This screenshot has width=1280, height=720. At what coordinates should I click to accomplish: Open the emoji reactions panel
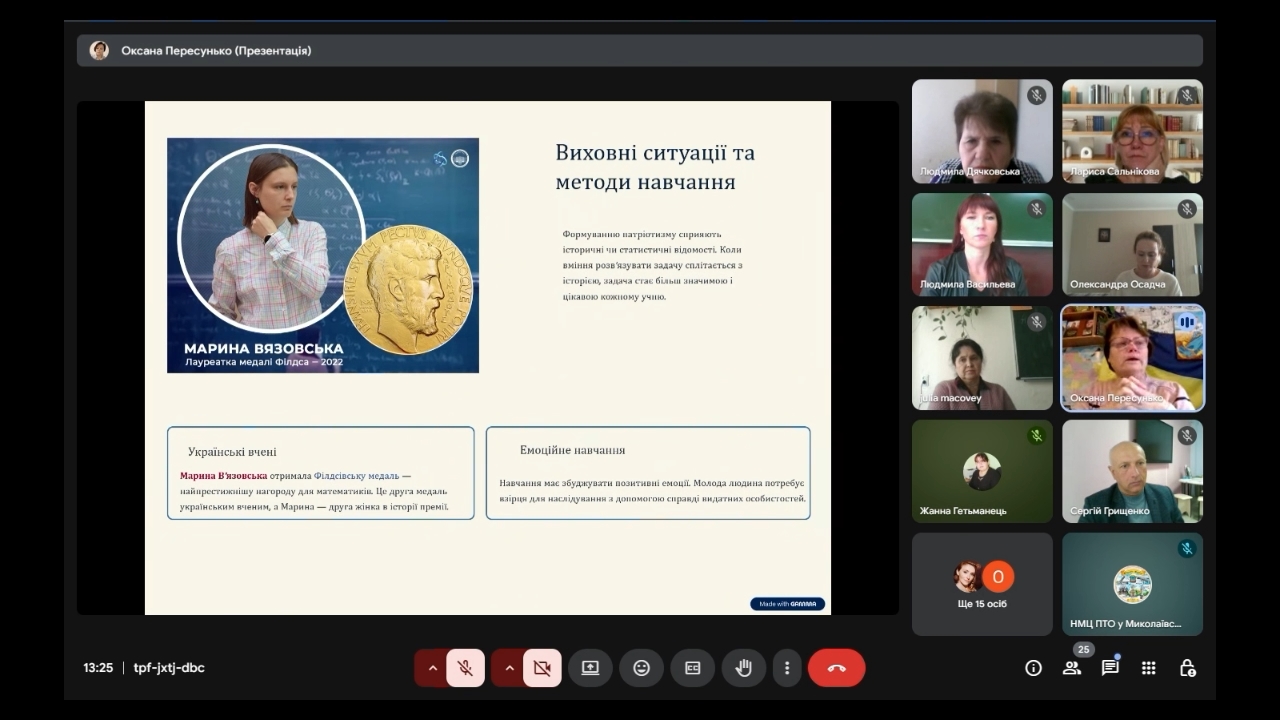click(641, 668)
